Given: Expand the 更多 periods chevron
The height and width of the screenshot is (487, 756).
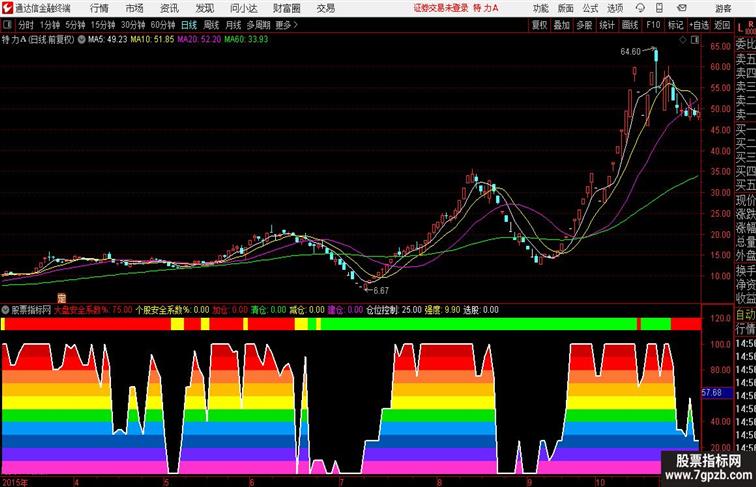Looking at the screenshot, I should point(287,25).
